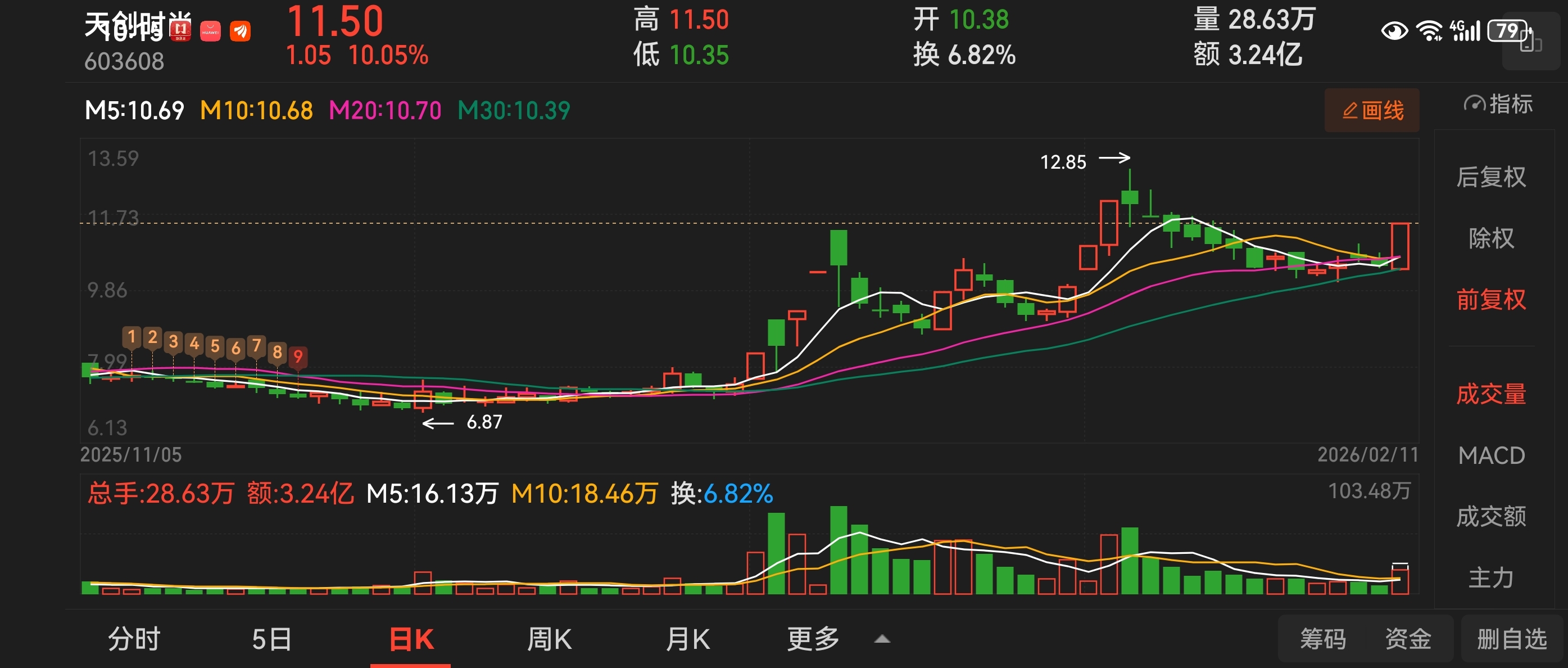Tap the Huawei AppGallery icon
Viewport: 1568px width, 668px height.
210,31
